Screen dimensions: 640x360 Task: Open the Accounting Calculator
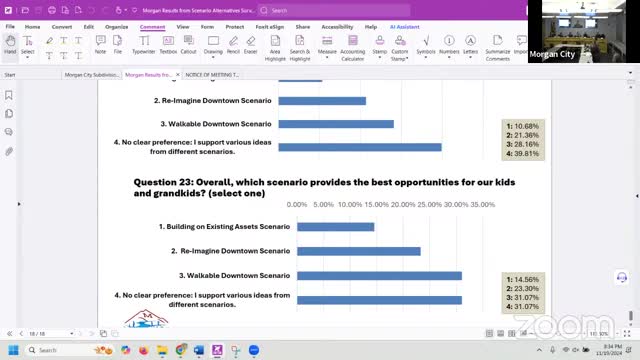click(353, 48)
